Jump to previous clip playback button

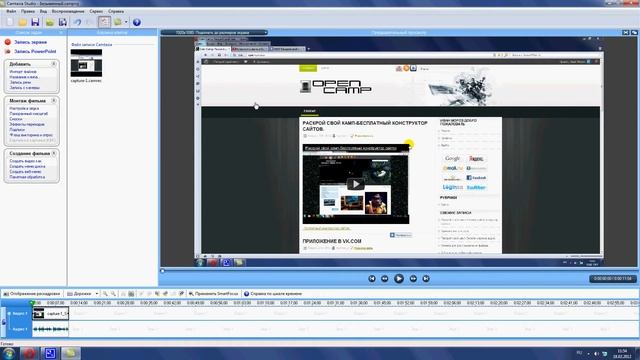(x=372, y=279)
